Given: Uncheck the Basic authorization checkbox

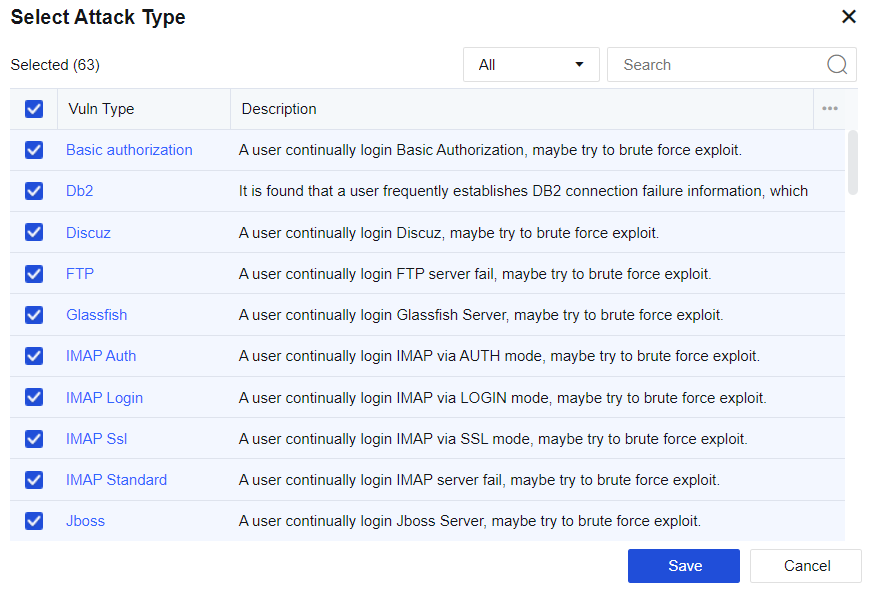Looking at the screenshot, I should pos(34,150).
